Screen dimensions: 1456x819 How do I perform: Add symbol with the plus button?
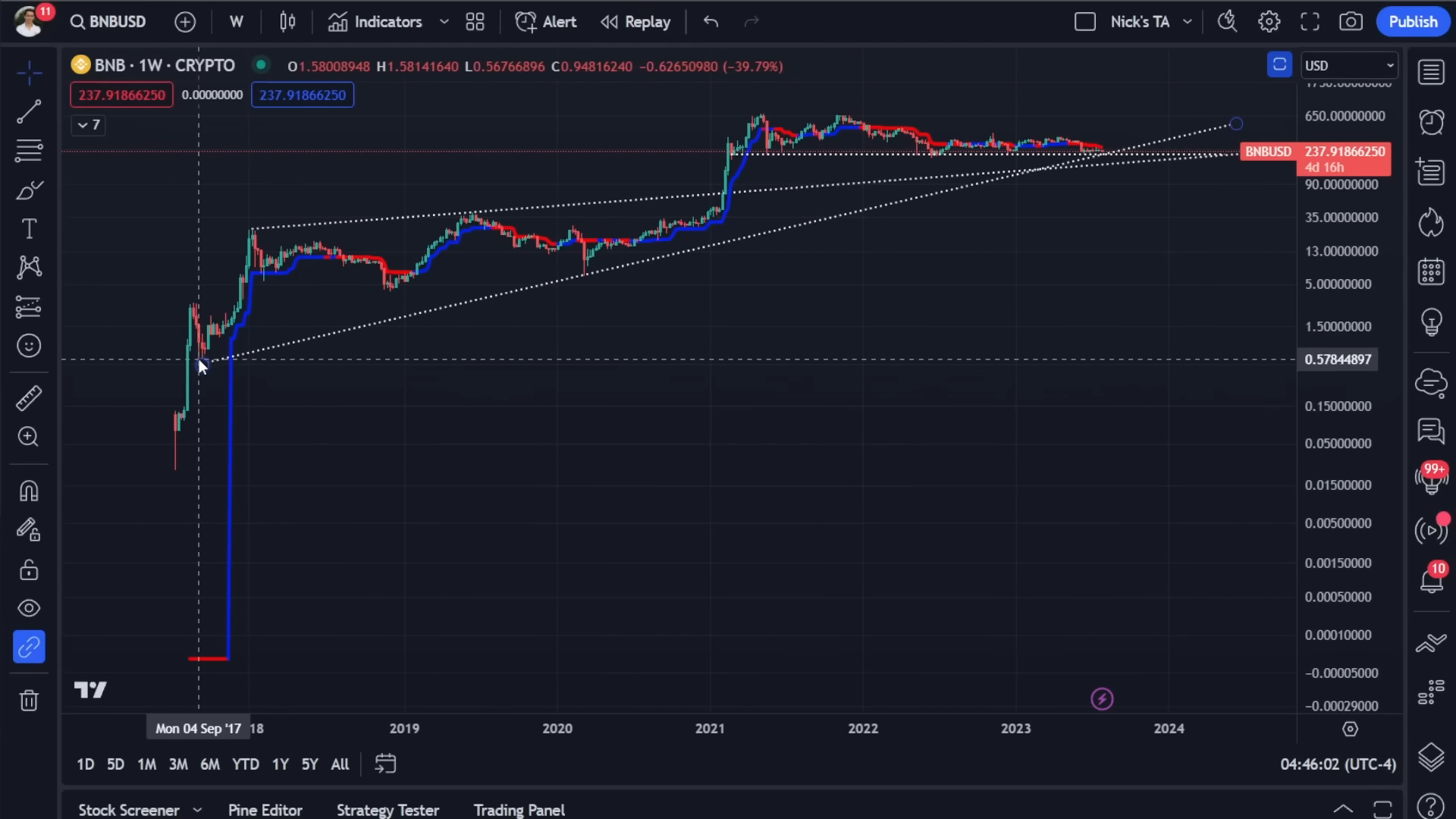[x=185, y=22]
